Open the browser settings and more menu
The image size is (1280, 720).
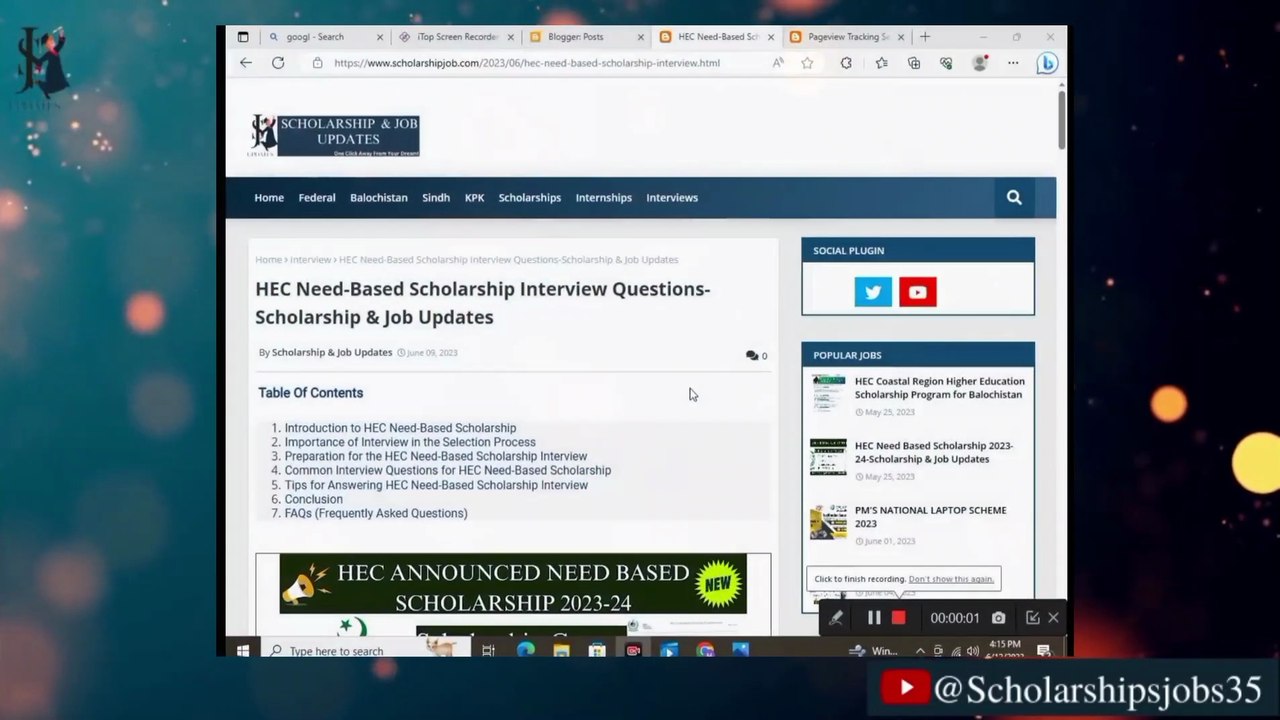click(1013, 63)
